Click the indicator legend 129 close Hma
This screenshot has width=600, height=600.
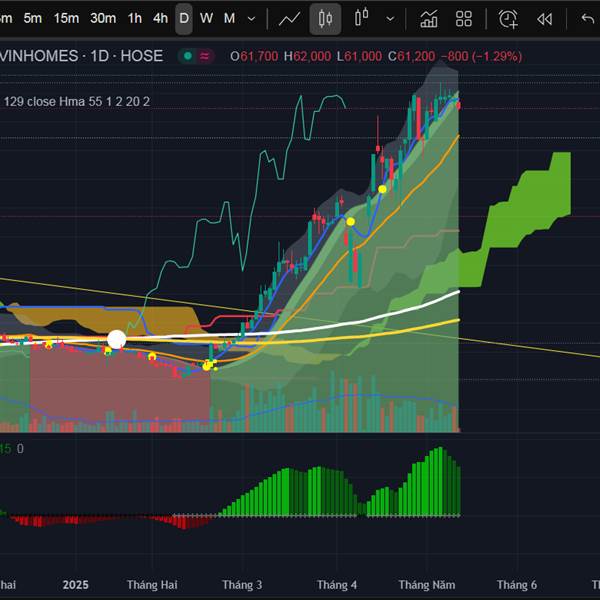pyautogui.click(x=77, y=101)
